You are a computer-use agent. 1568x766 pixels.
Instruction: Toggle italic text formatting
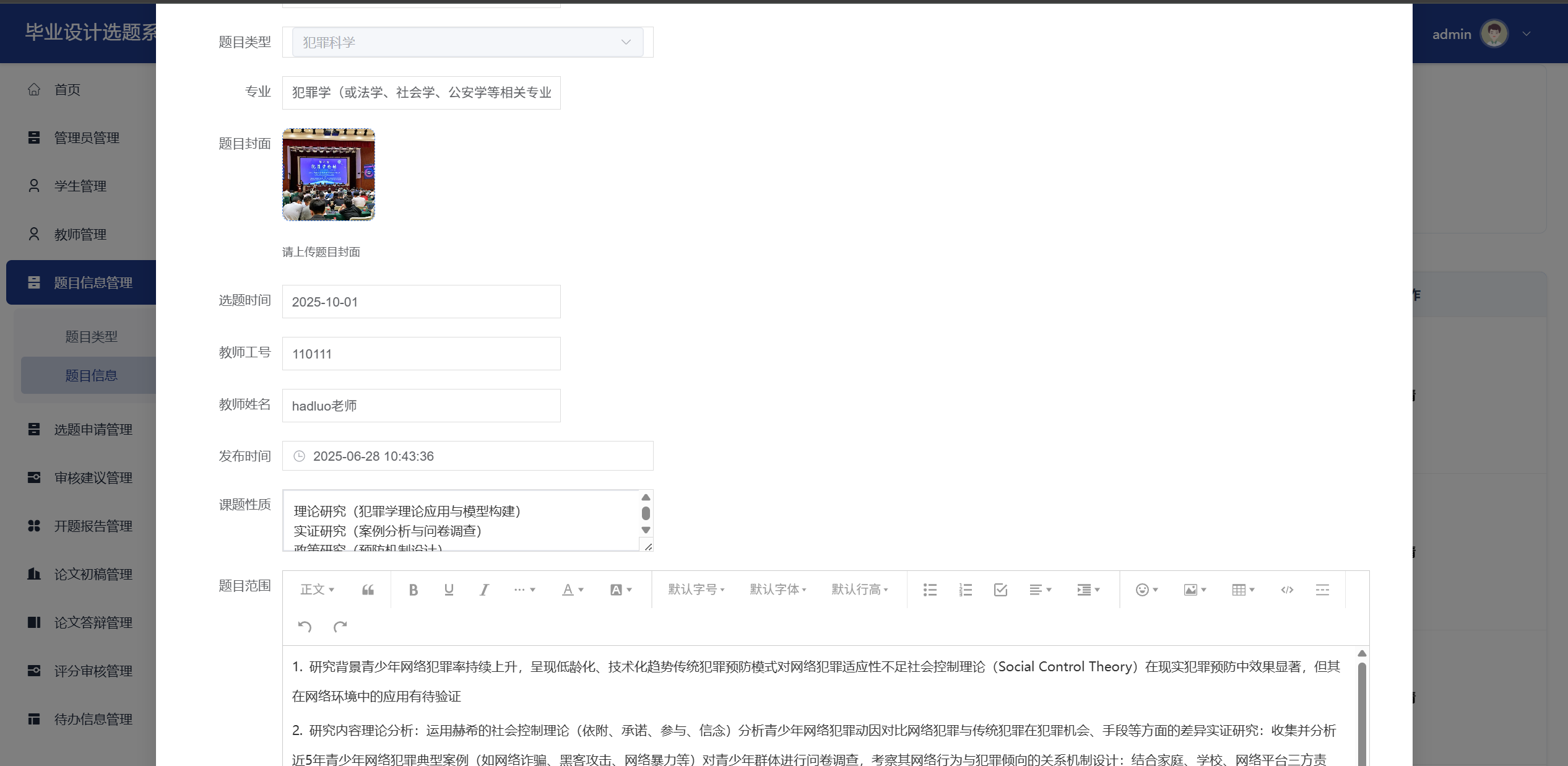click(x=484, y=590)
